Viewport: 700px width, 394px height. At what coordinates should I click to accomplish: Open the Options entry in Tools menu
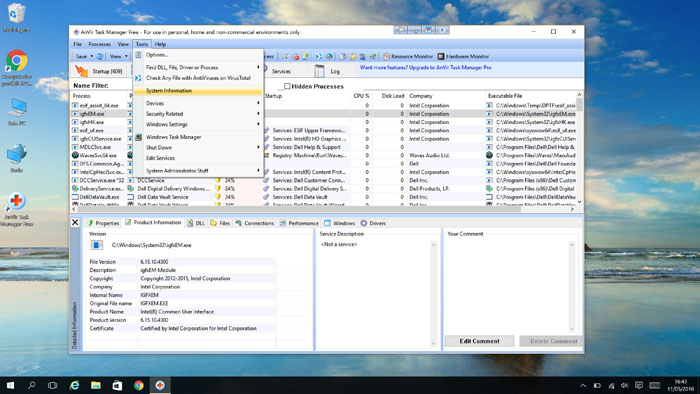198,55
